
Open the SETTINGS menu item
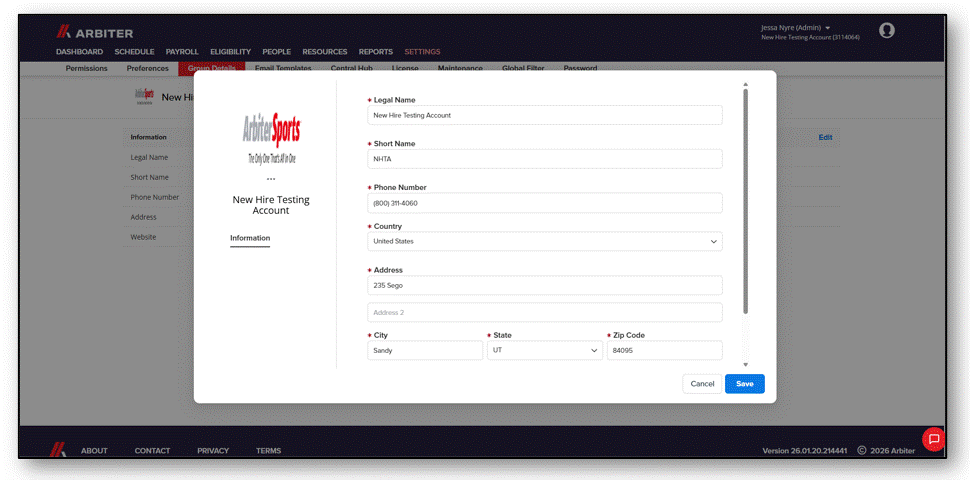pos(423,52)
